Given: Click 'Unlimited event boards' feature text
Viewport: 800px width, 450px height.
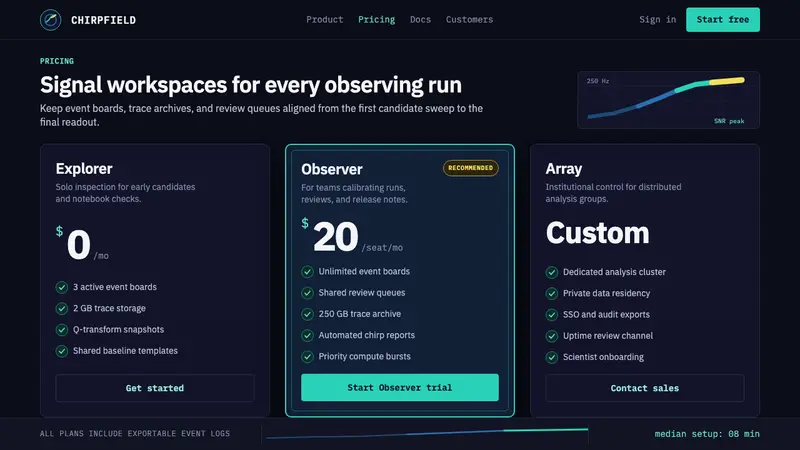Looking at the screenshot, I should click(x=364, y=271).
